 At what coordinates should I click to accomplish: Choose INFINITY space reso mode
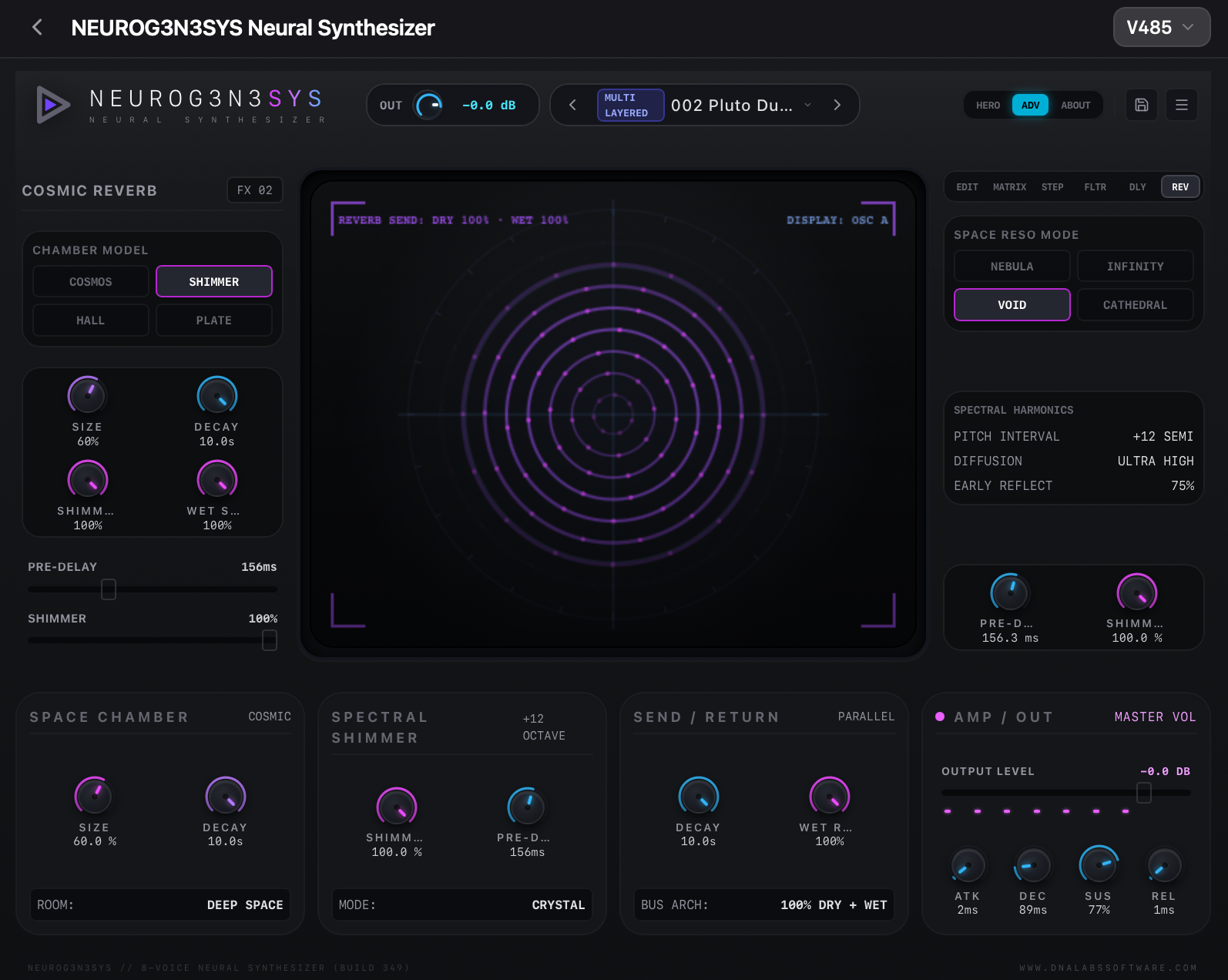click(x=1136, y=266)
